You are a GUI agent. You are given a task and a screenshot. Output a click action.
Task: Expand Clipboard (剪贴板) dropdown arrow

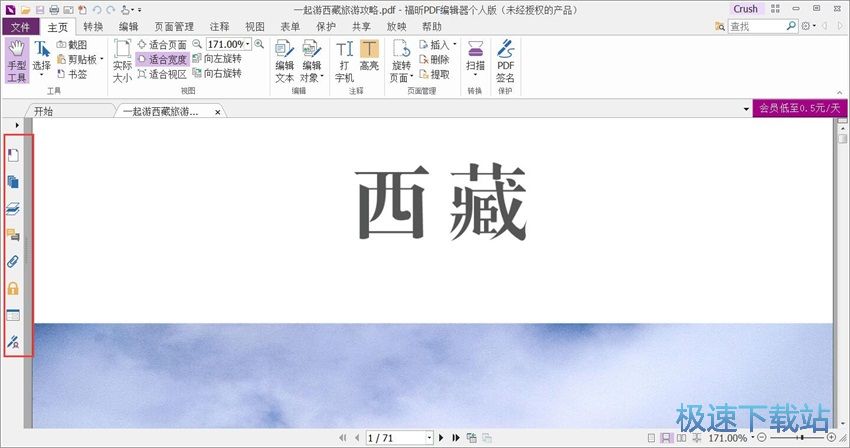pyautogui.click(x=102, y=59)
